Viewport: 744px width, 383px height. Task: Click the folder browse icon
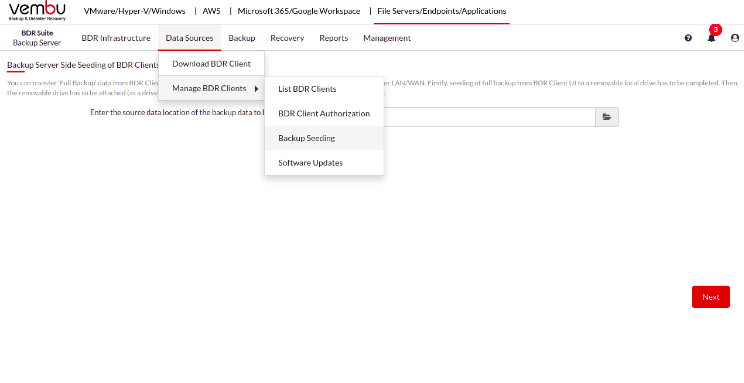[607, 117]
